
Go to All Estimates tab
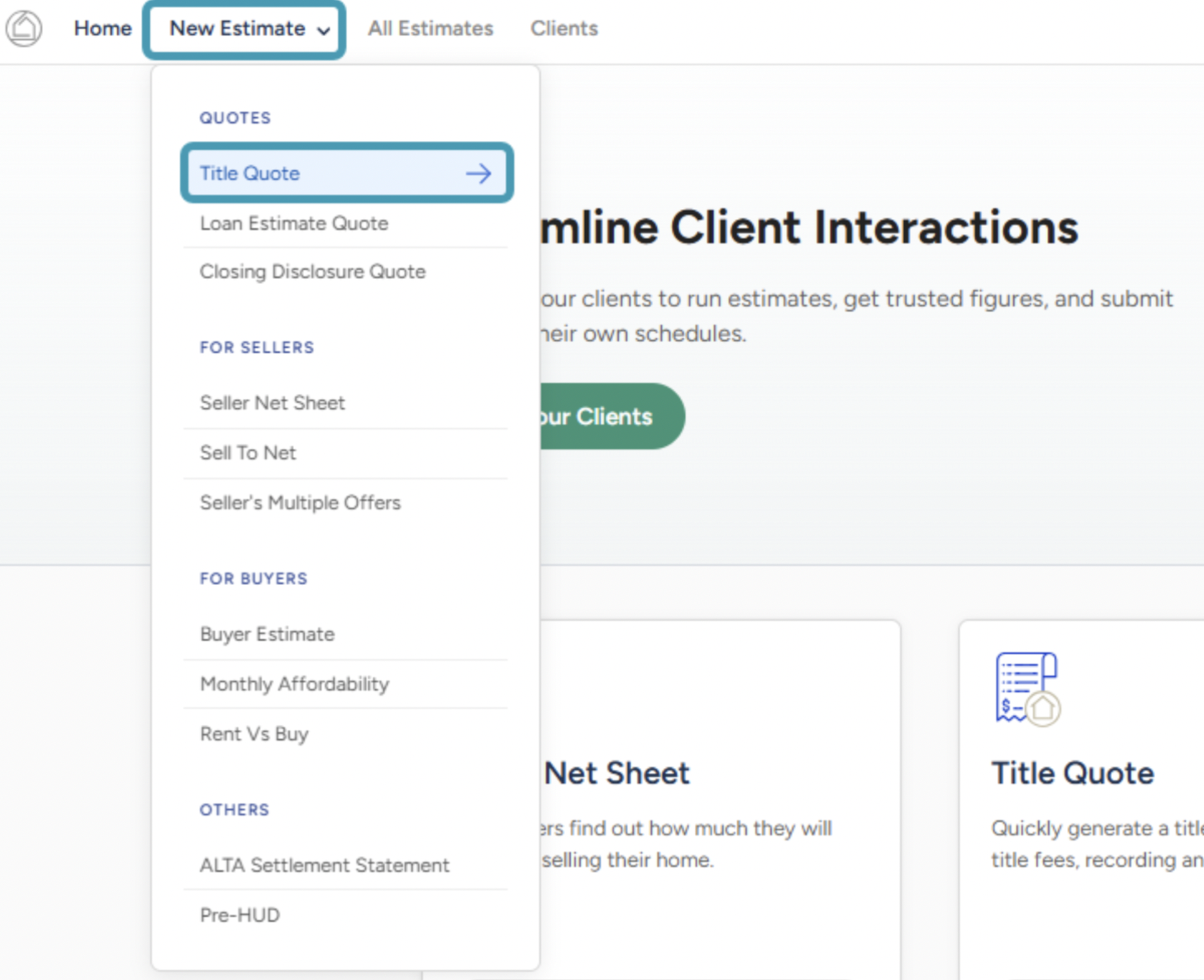(430, 28)
